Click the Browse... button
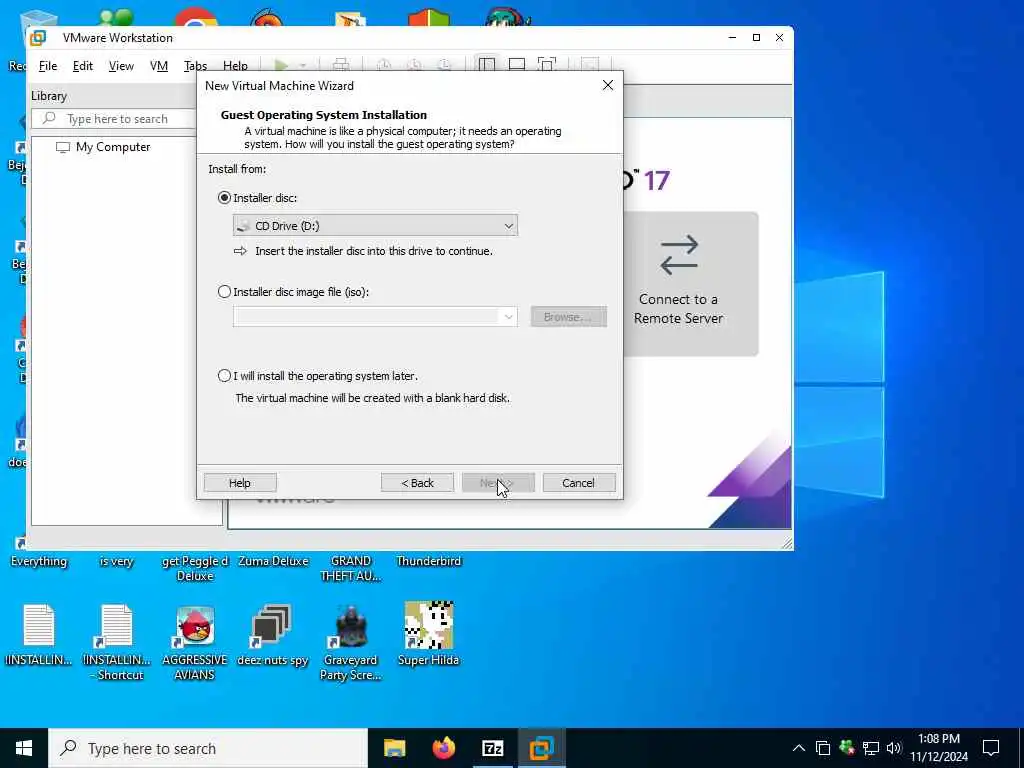The image size is (1024, 768). [x=568, y=317]
